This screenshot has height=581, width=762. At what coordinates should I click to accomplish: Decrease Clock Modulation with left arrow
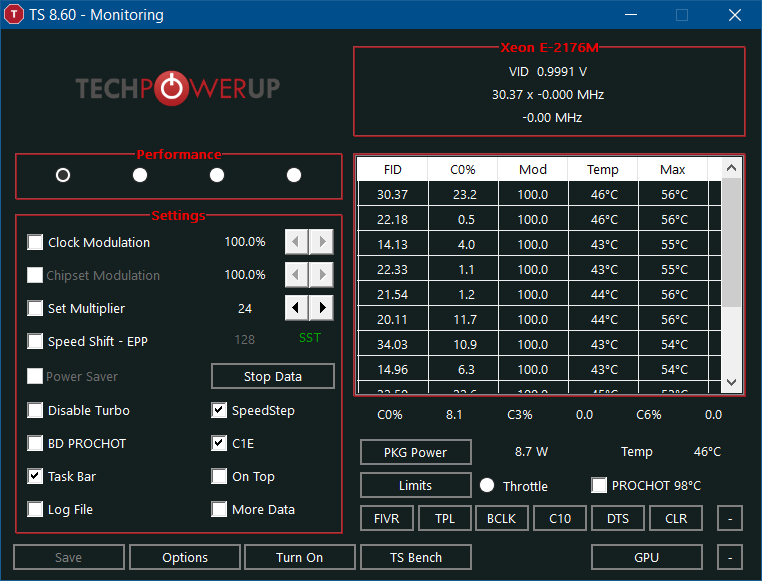point(296,241)
